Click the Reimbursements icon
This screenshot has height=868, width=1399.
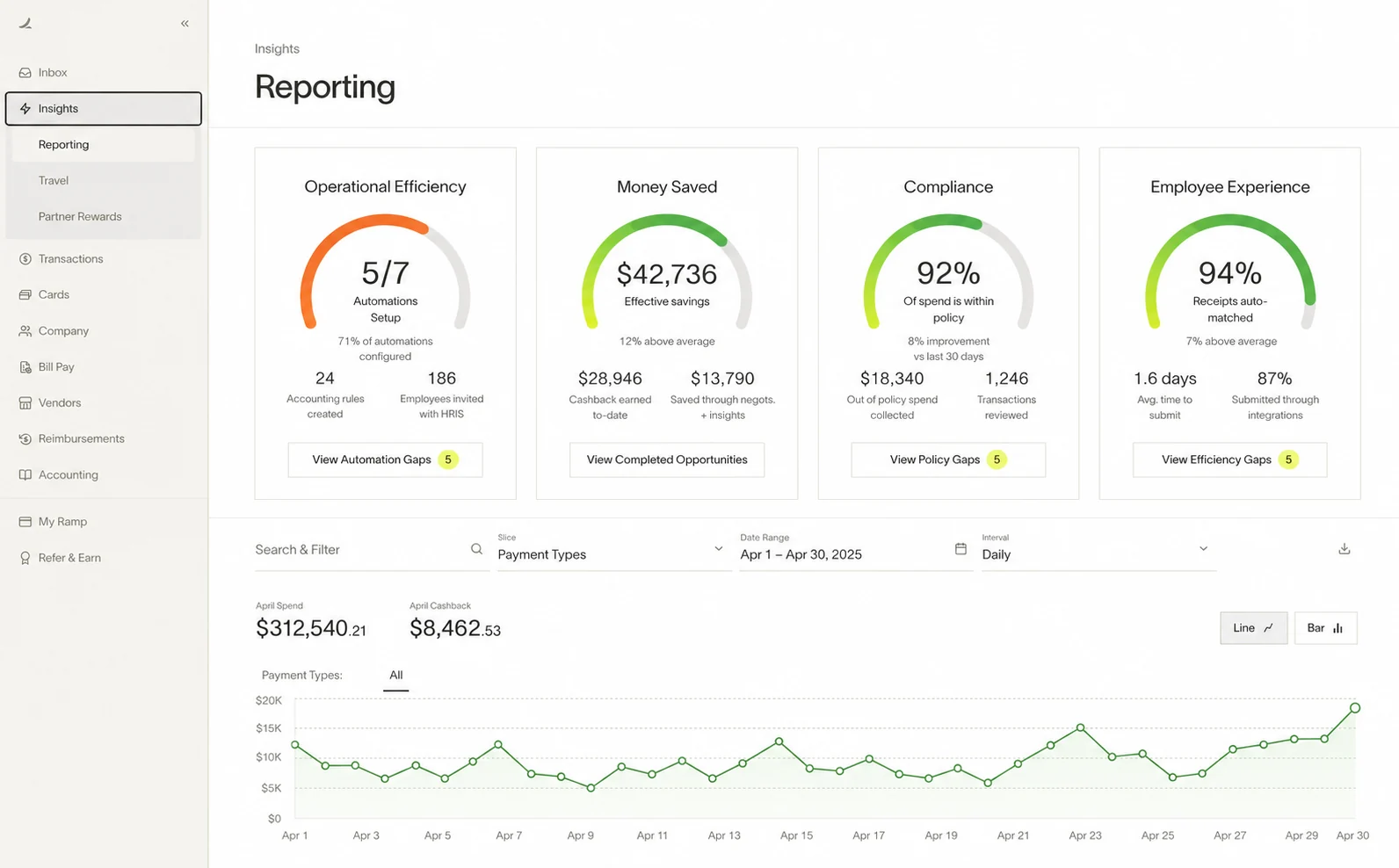click(x=25, y=439)
